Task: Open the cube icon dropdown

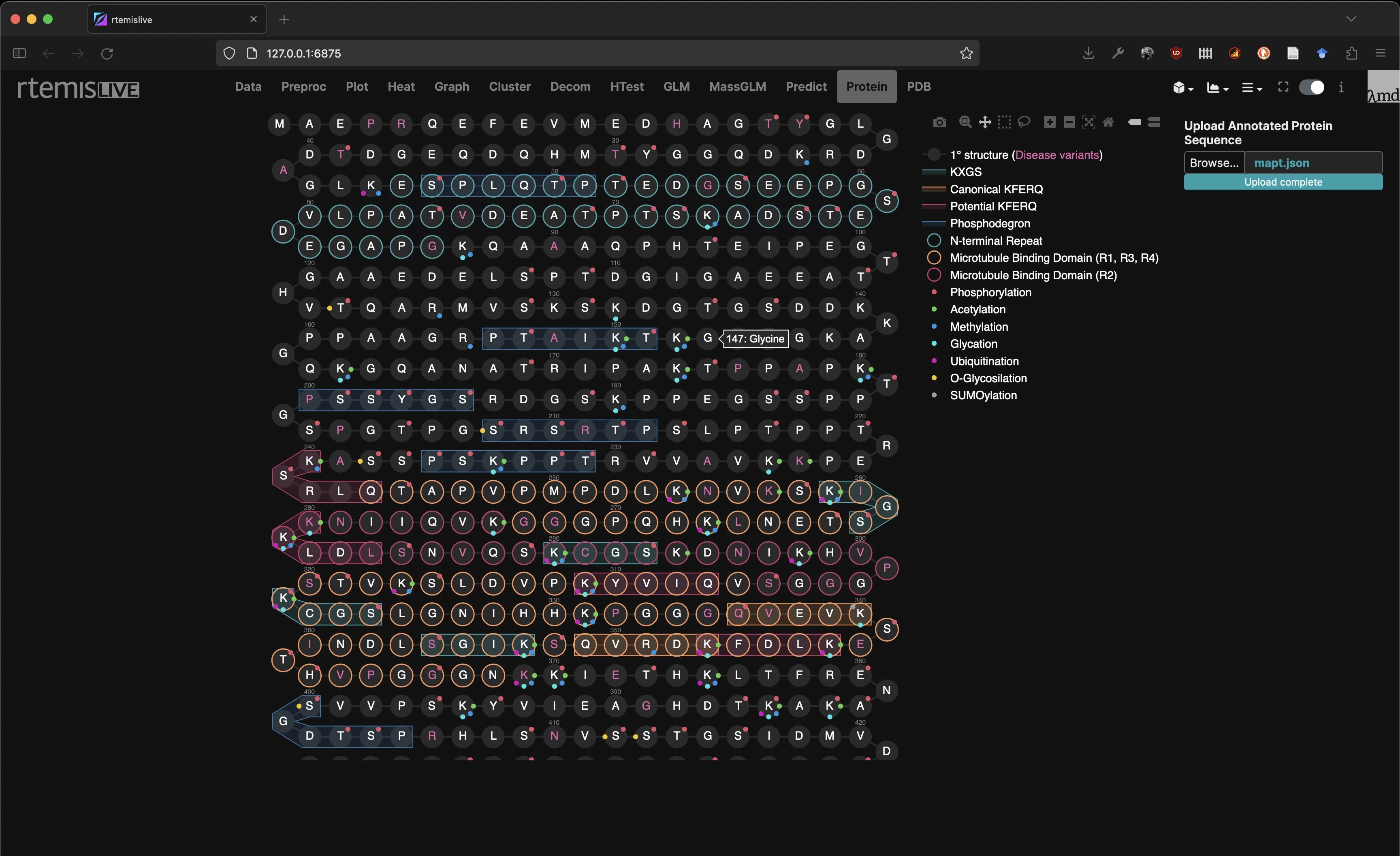Action: point(1183,88)
